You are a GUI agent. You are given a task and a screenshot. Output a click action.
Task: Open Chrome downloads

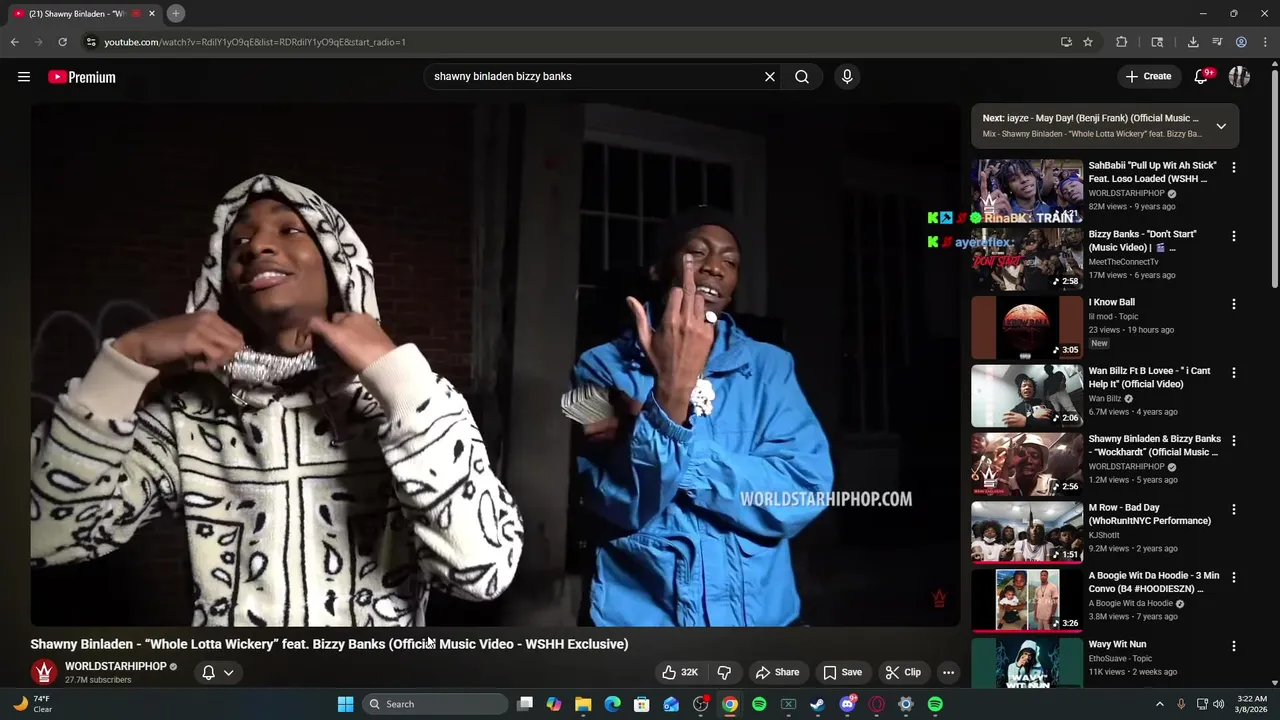[x=1193, y=42]
